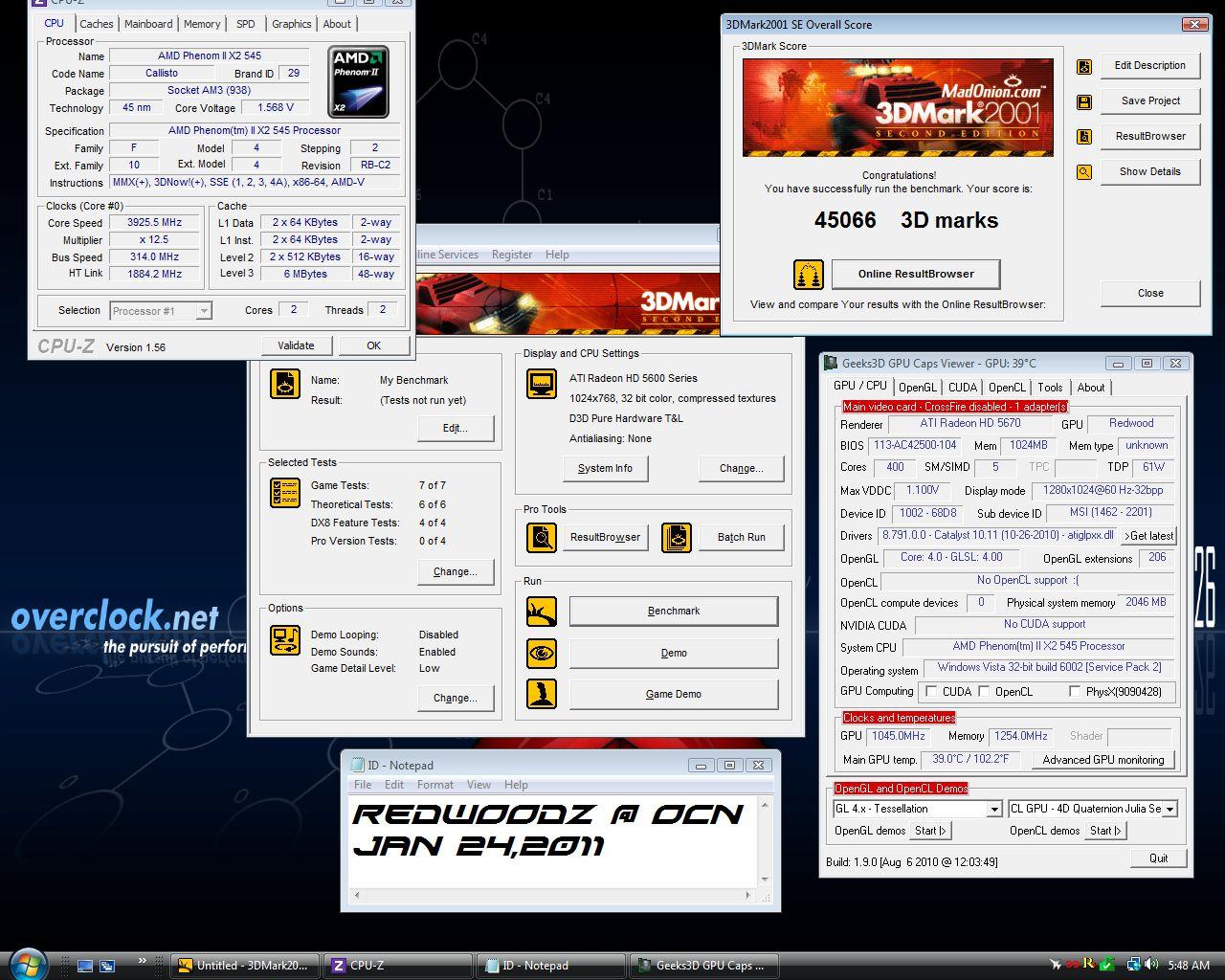Click the Demo eye icon
This screenshot has height=980, width=1225.
point(542,654)
